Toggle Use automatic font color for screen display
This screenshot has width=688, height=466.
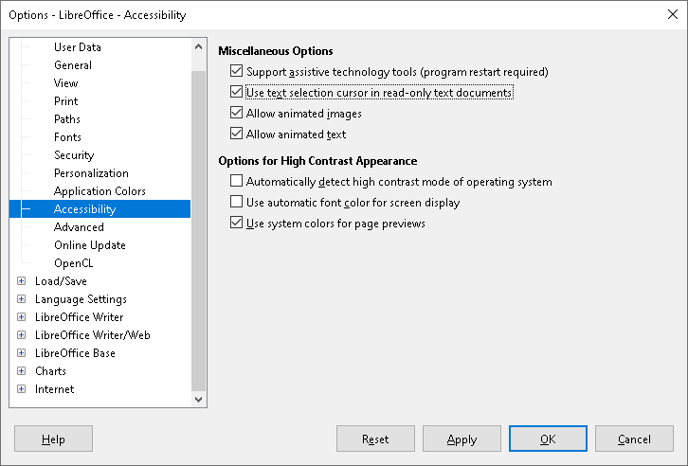click(x=236, y=202)
